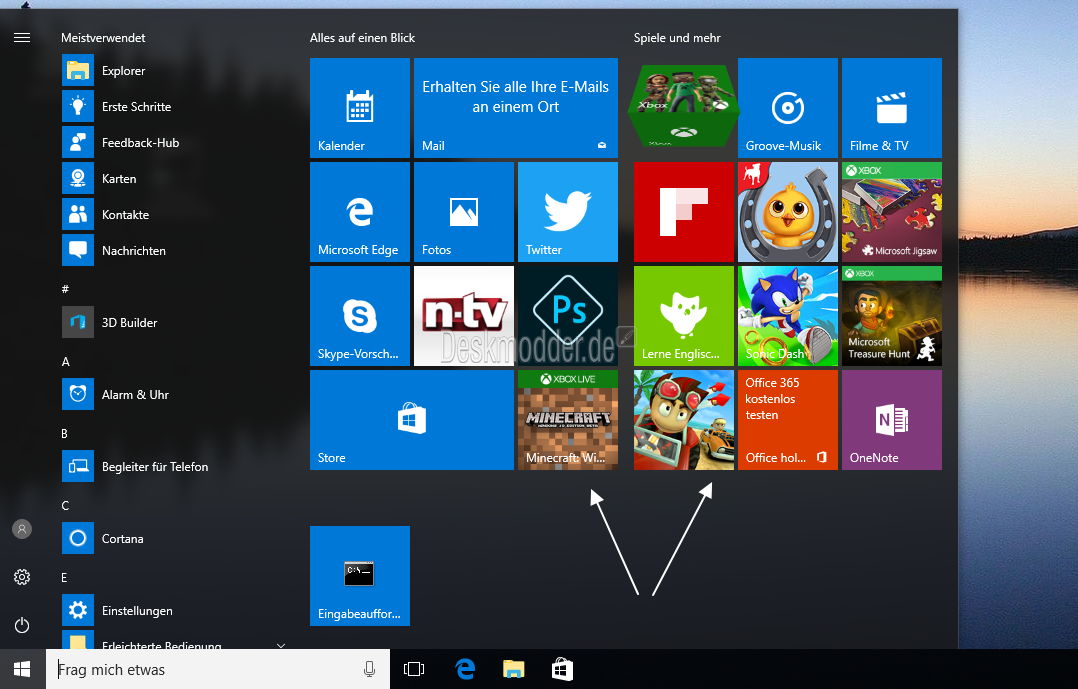Expand the Erleichterte Bedienung folder chevron
1078x689 pixels.
(x=280, y=645)
